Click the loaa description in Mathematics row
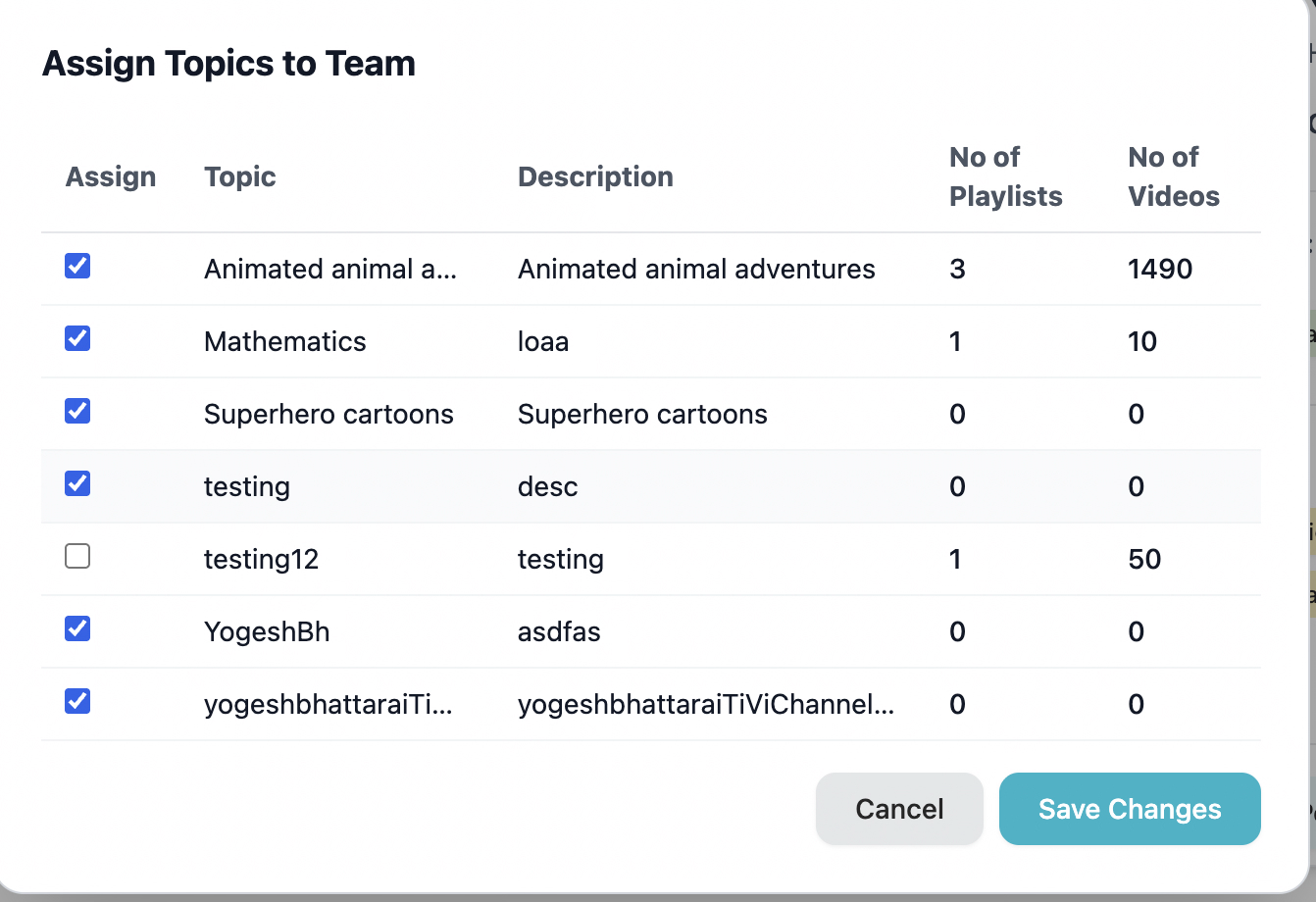 click(543, 342)
